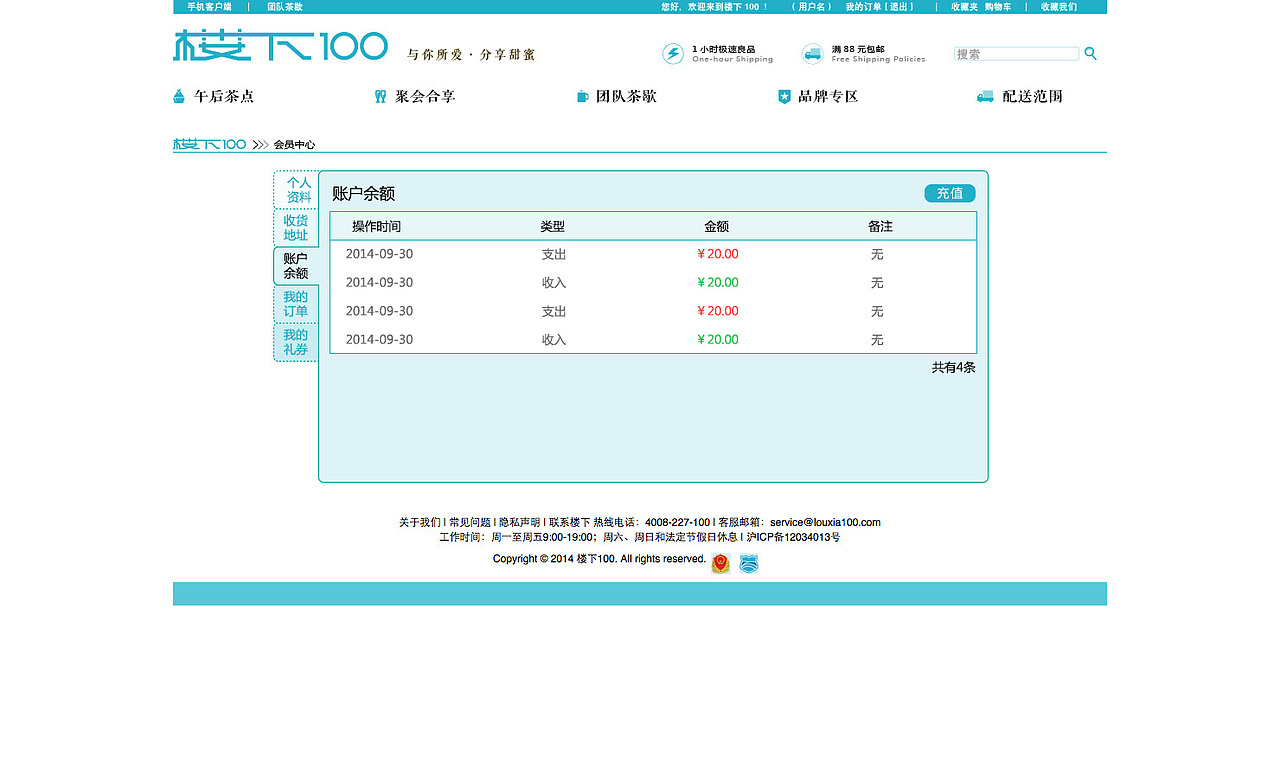Click the (用户名) link
Viewport: 1280px width, 763px height.
click(811, 7)
